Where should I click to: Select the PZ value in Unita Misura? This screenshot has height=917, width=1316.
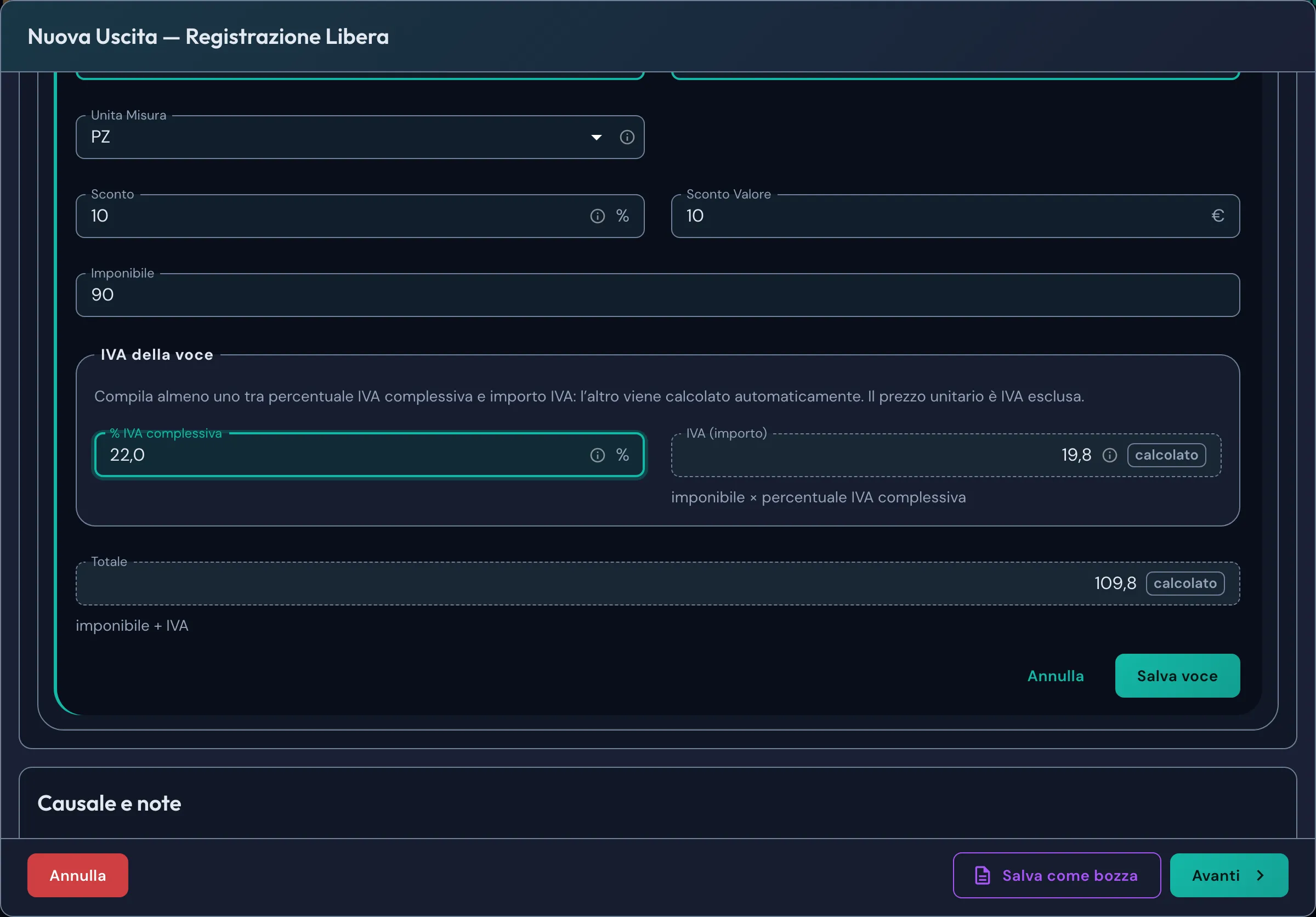tap(100, 137)
